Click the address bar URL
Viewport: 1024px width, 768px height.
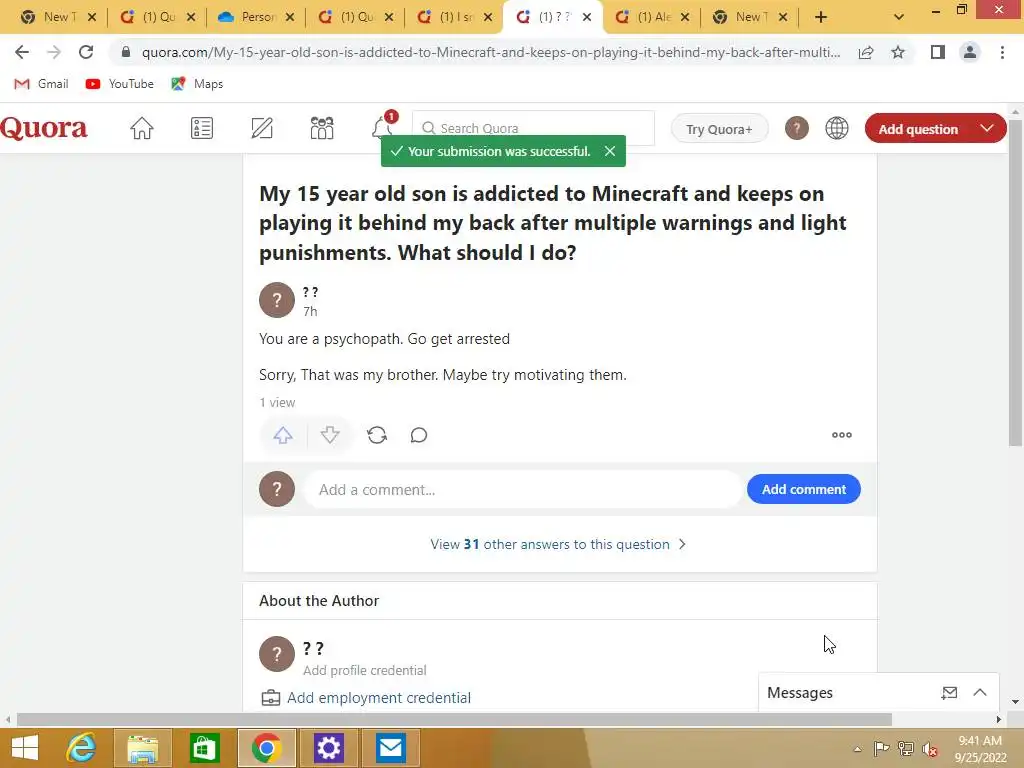coord(490,52)
